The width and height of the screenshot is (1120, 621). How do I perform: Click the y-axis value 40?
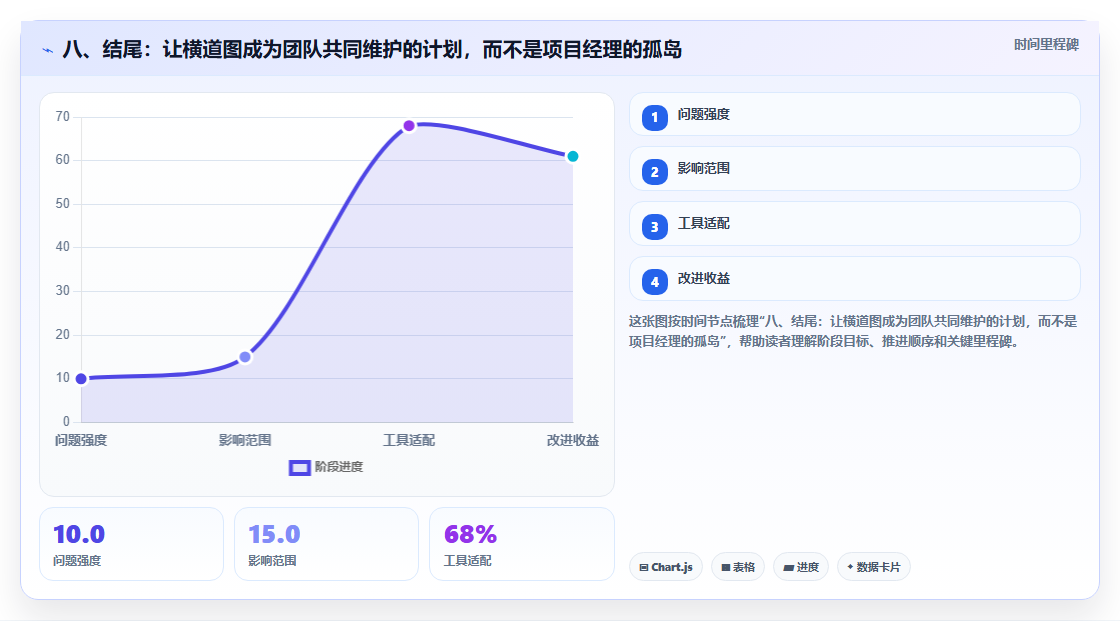63,247
